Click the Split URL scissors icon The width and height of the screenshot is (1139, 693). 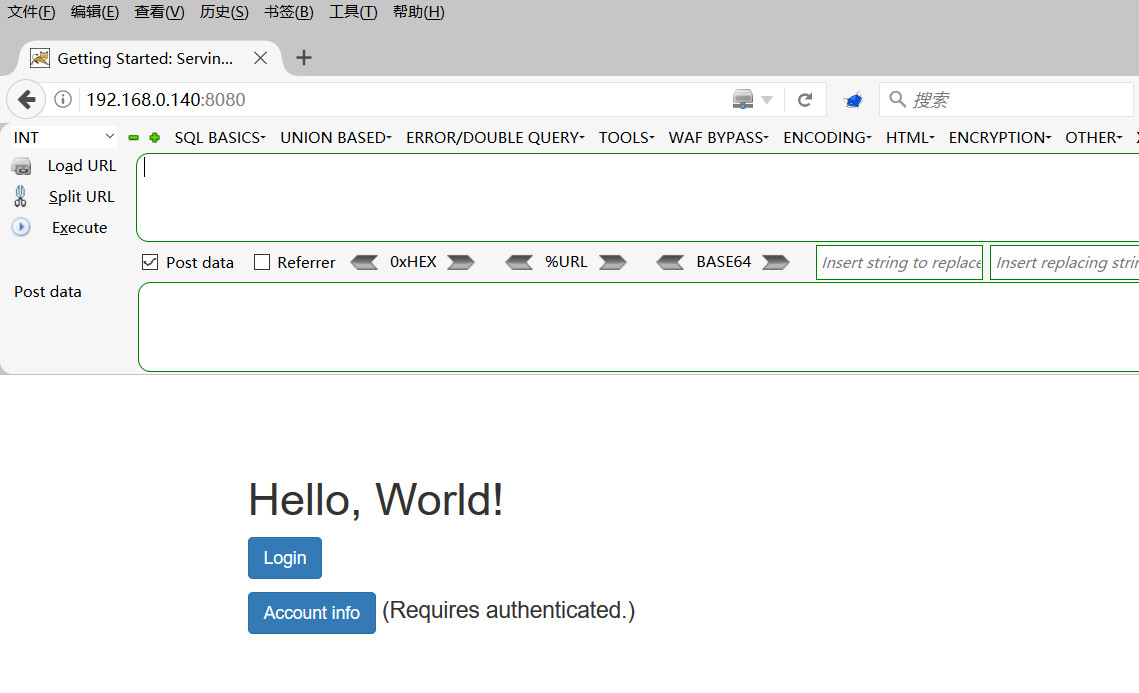click(20, 196)
